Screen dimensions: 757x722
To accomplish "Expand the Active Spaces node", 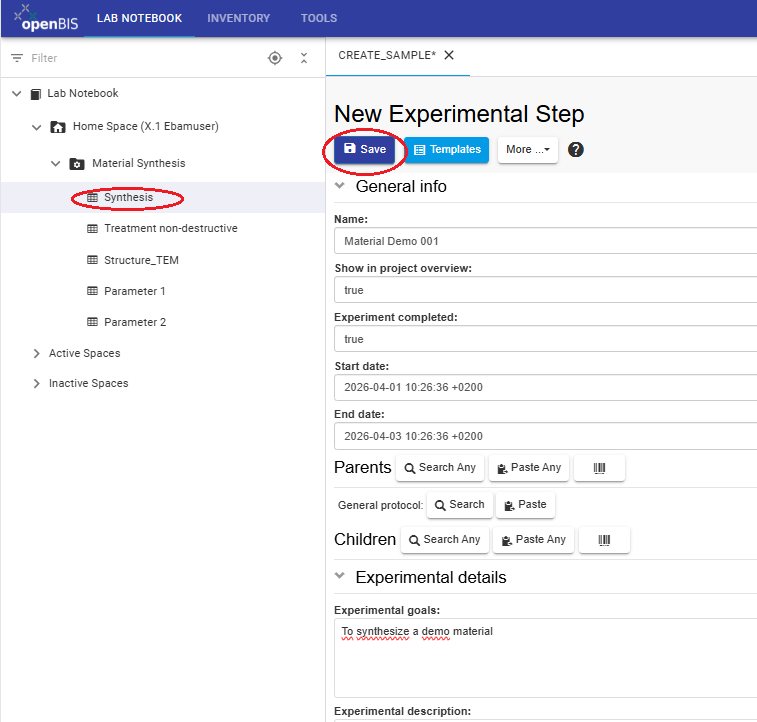I will 37,353.
